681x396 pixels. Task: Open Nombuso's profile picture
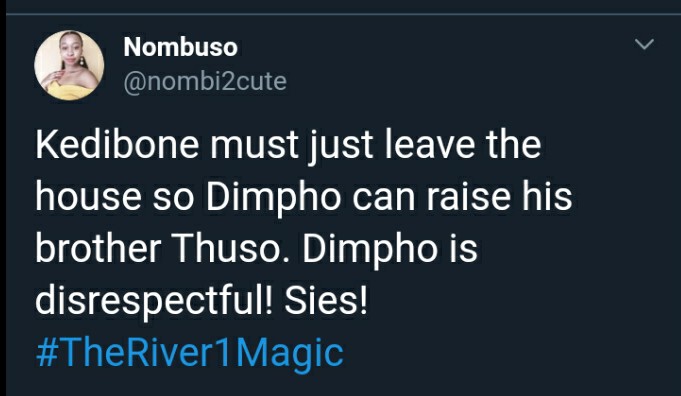click(69, 65)
